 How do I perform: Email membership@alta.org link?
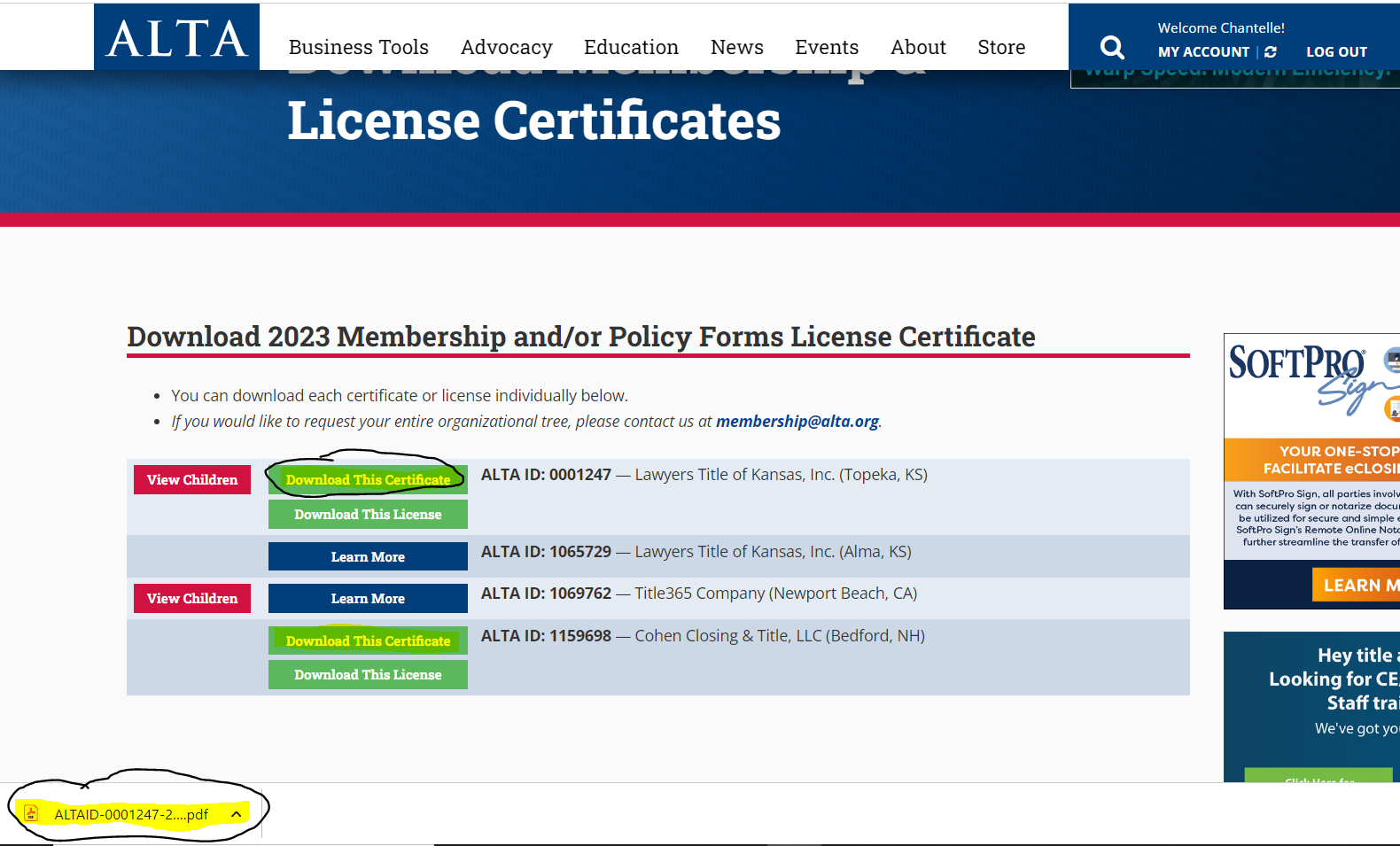pyautogui.click(x=797, y=422)
